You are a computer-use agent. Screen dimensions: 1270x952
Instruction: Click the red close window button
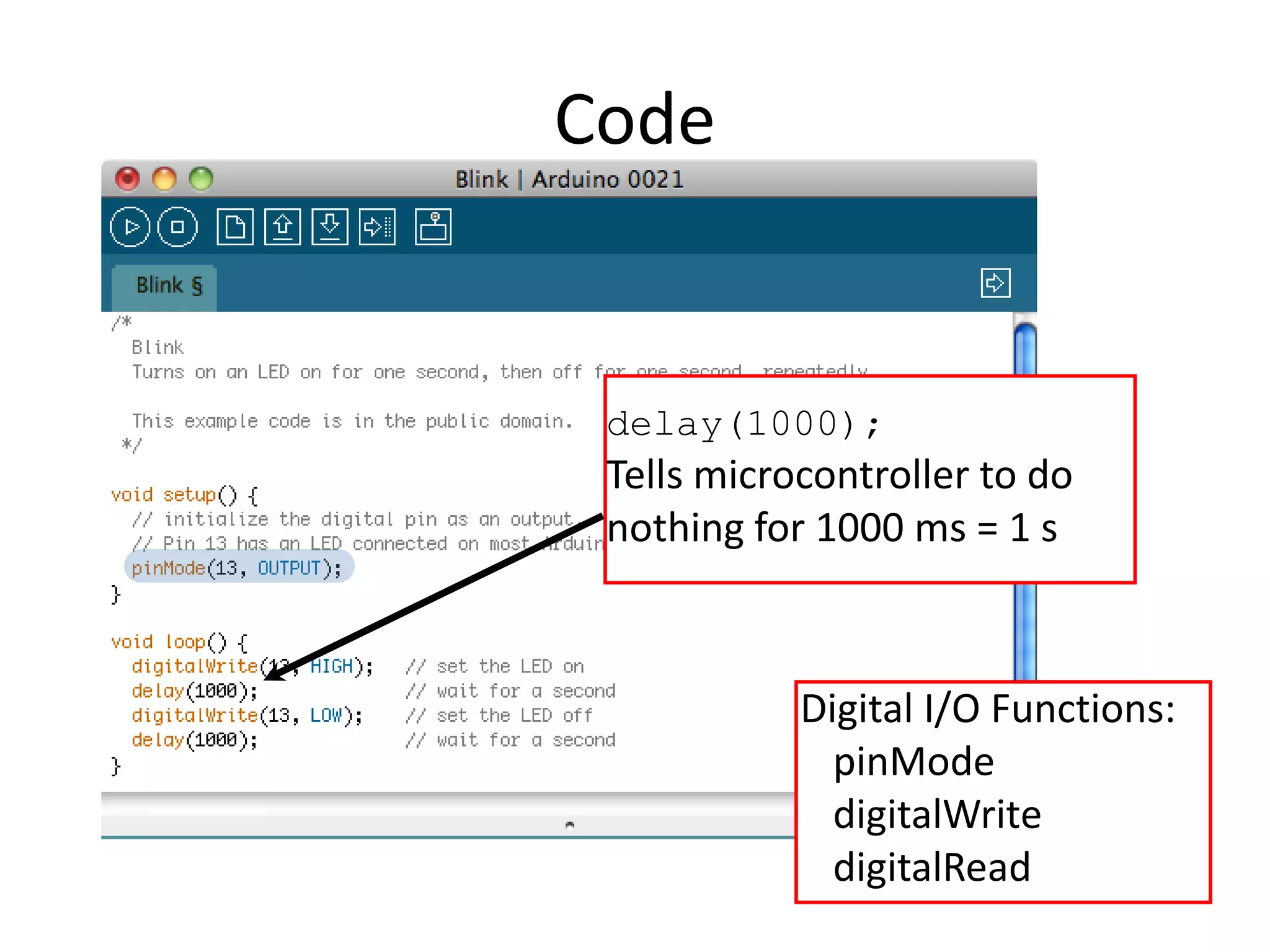128,179
